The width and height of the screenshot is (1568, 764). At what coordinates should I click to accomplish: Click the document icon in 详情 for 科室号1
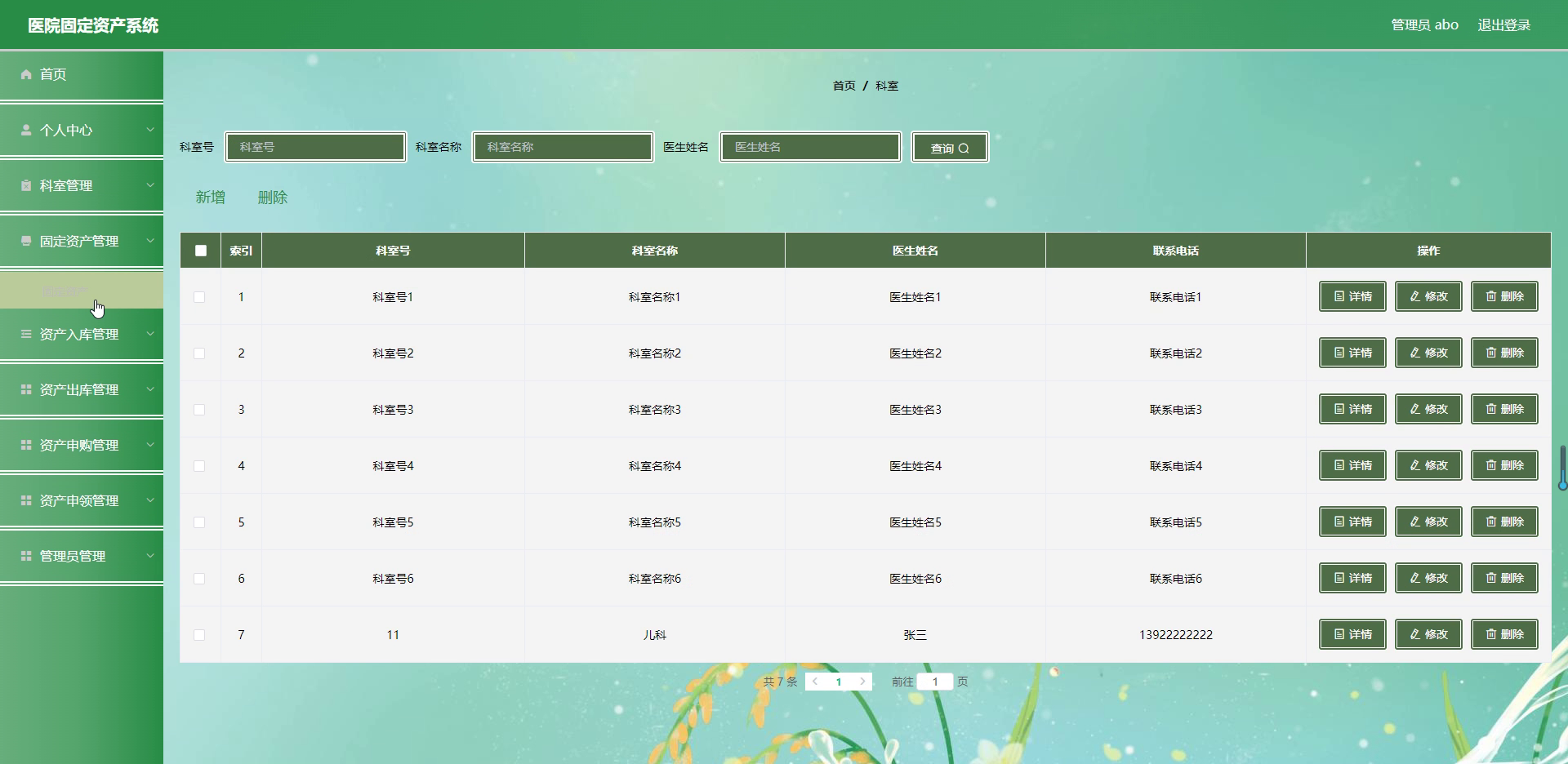1339,296
